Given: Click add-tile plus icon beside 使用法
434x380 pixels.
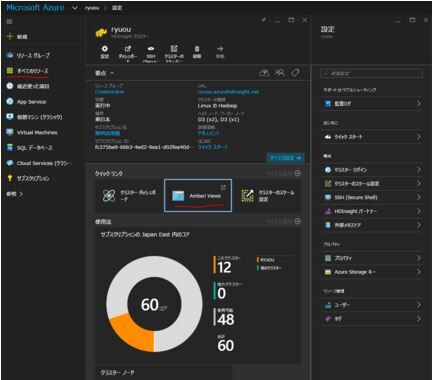Looking at the screenshot, I should point(298,221).
